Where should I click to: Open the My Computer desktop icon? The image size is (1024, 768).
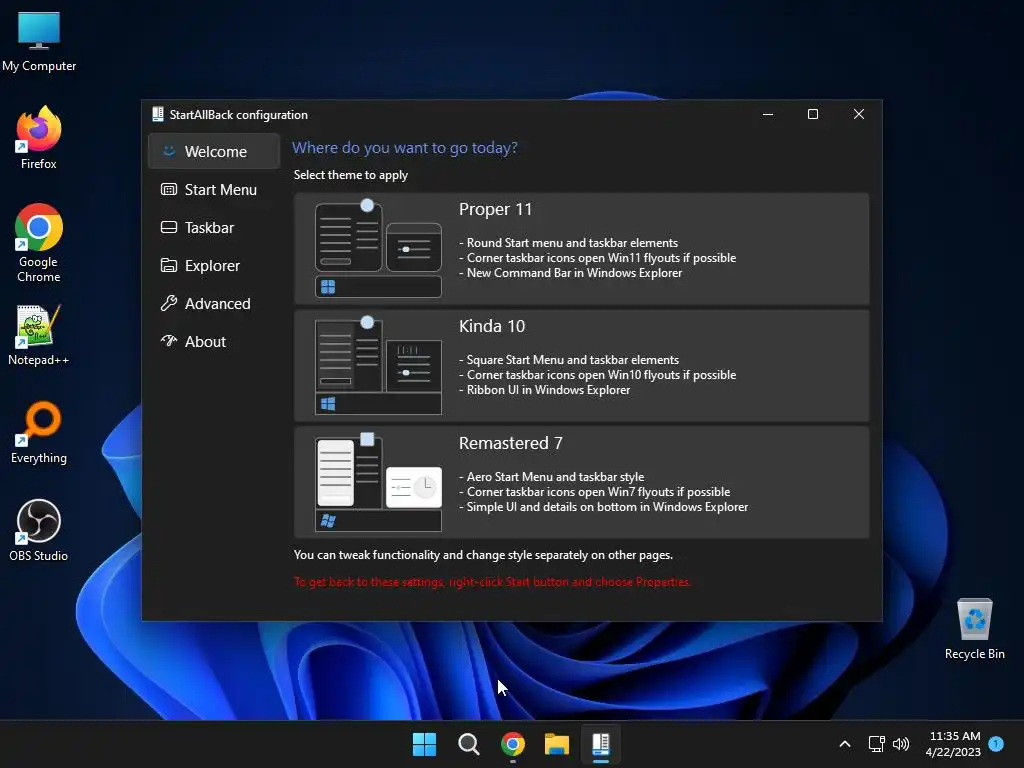39,42
